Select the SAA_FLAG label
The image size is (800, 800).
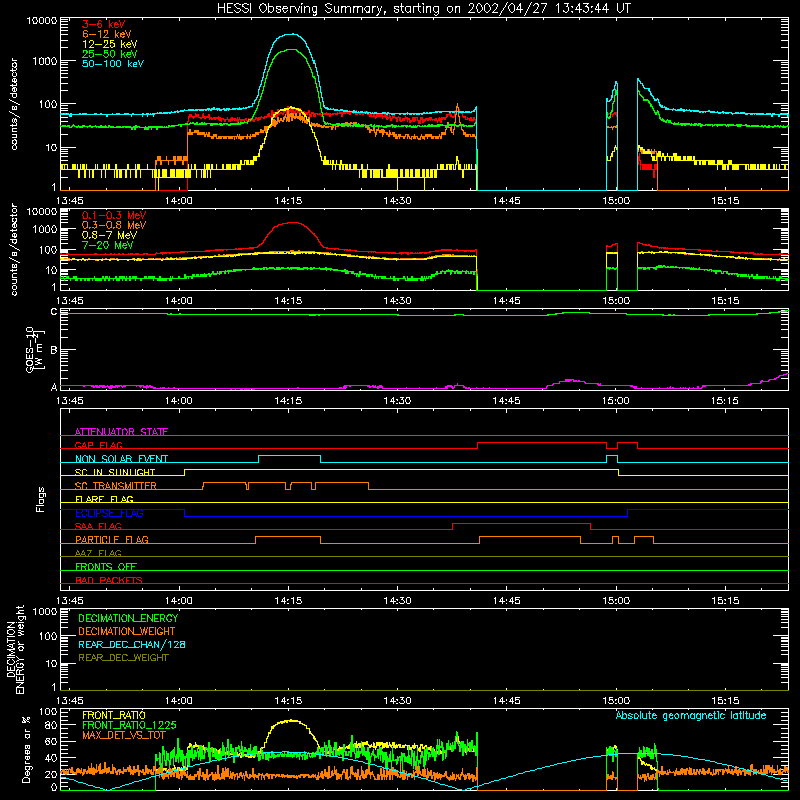tap(98, 526)
